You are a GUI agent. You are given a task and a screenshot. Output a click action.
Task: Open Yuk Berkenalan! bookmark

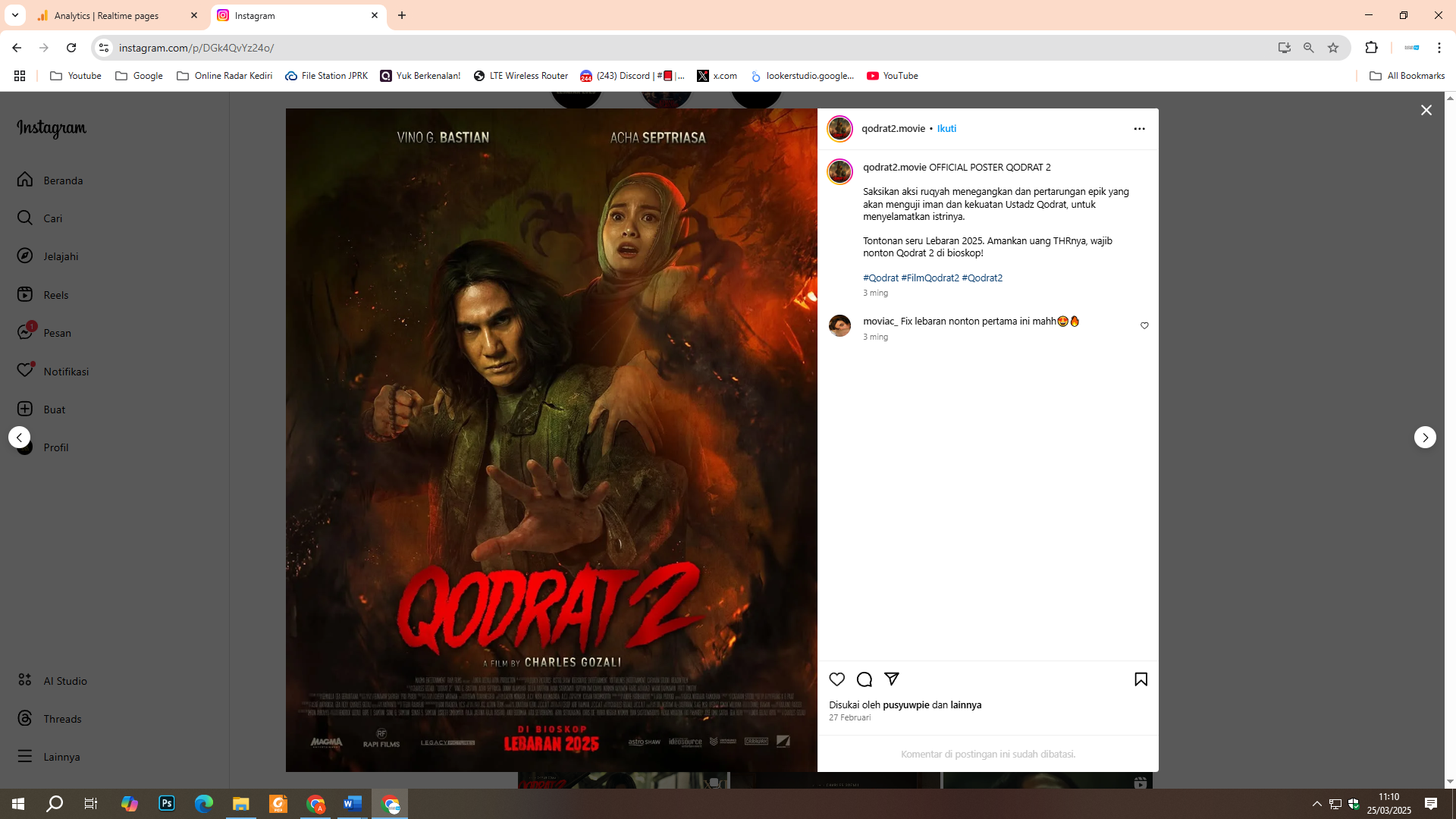[x=420, y=76]
